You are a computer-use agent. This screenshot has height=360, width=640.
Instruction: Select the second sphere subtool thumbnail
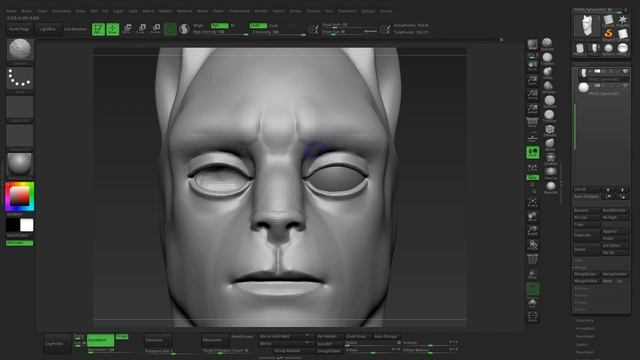tap(584, 87)
